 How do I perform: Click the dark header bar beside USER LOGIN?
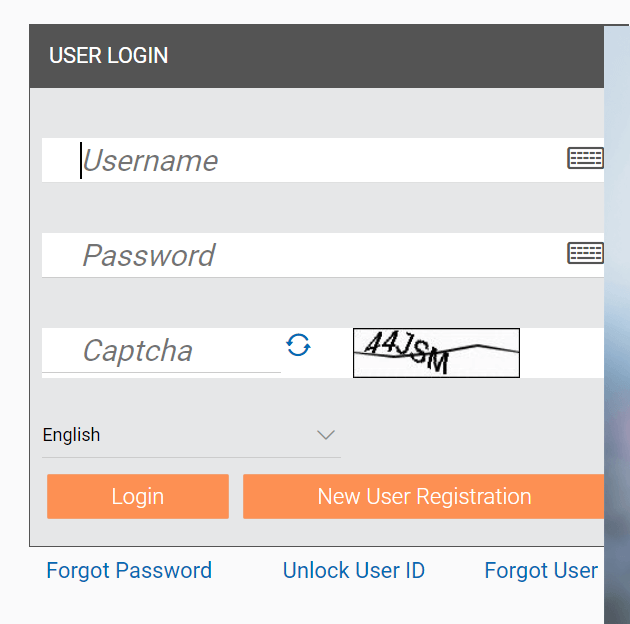[386, 56]
